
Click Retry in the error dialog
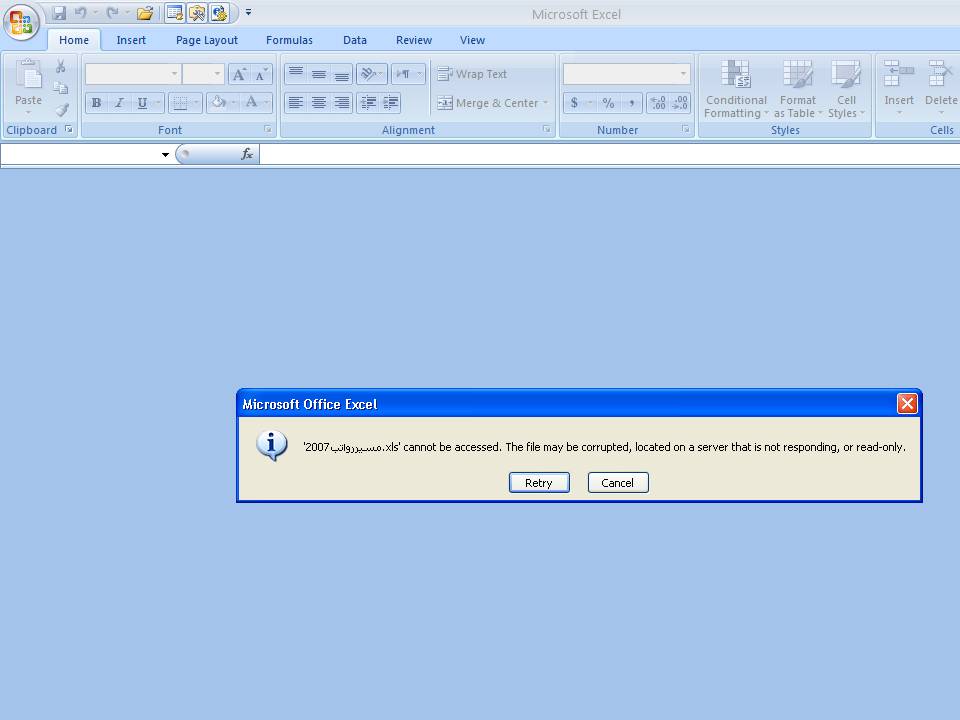[539, 482]
